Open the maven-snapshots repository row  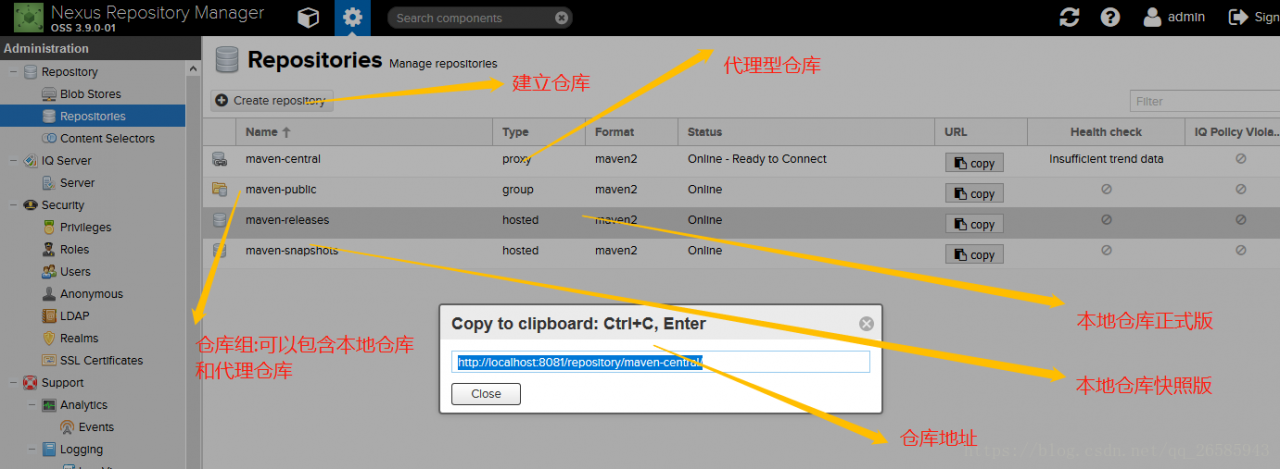coord(741,251)
